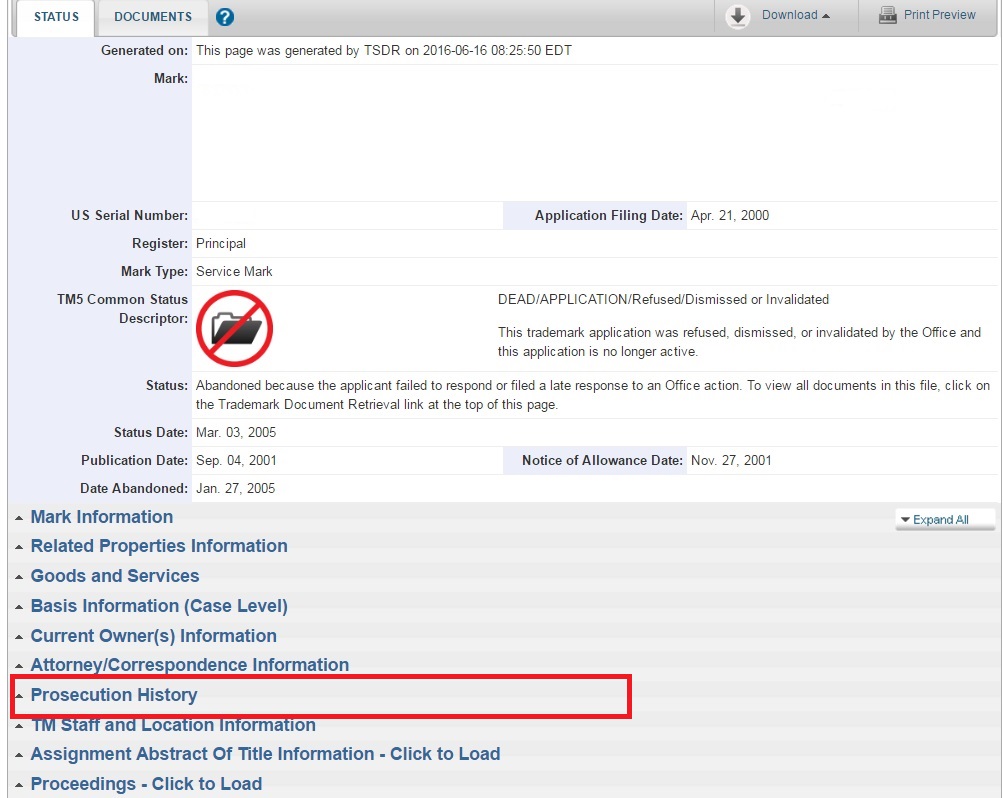Click the Status description starting 'Abandoned because'
The width and height of the screenshot is (1003, 798).
(593, 395)
